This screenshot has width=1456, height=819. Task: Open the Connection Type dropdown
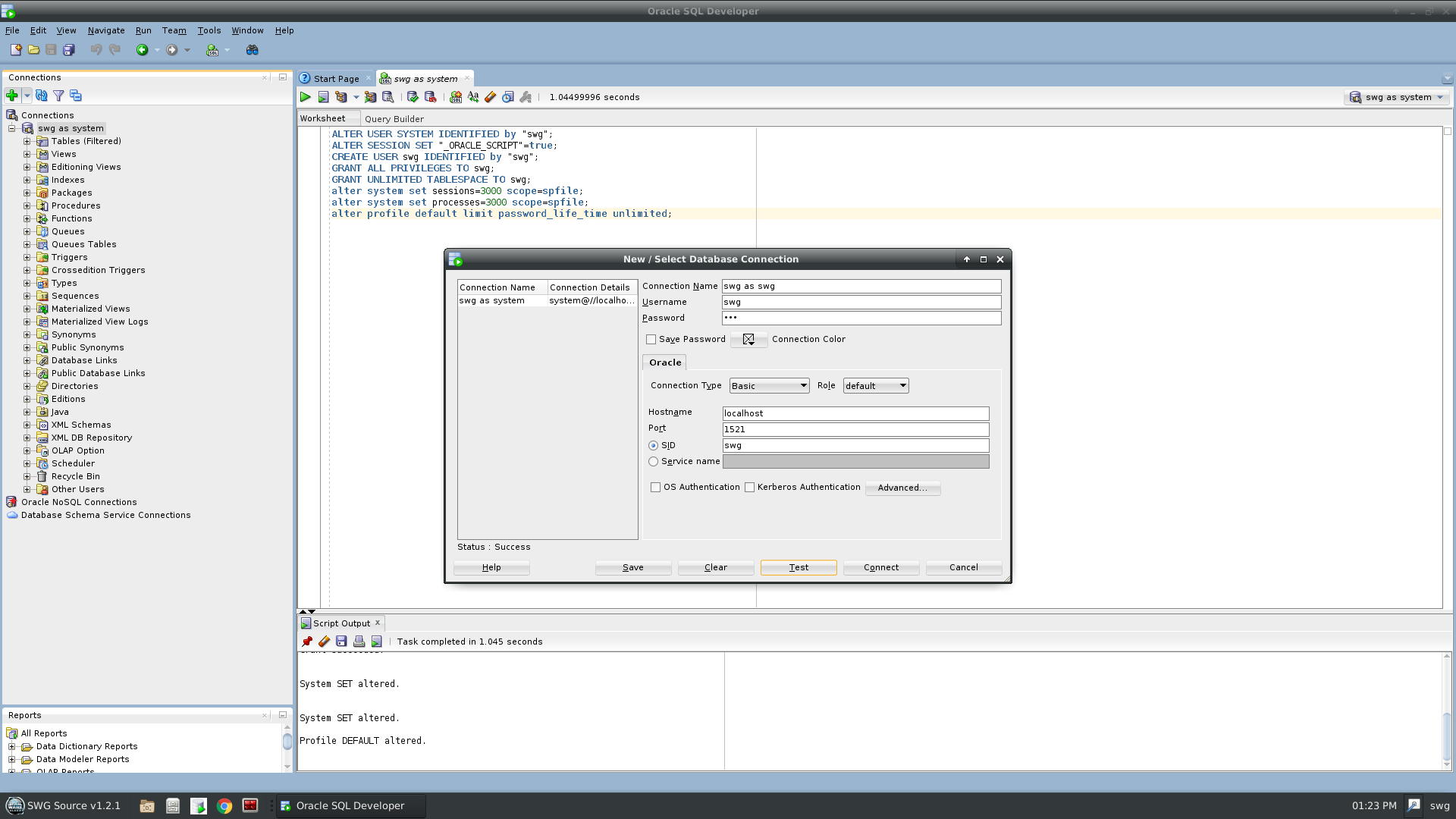pyautogui.click(x=769, y=386)
